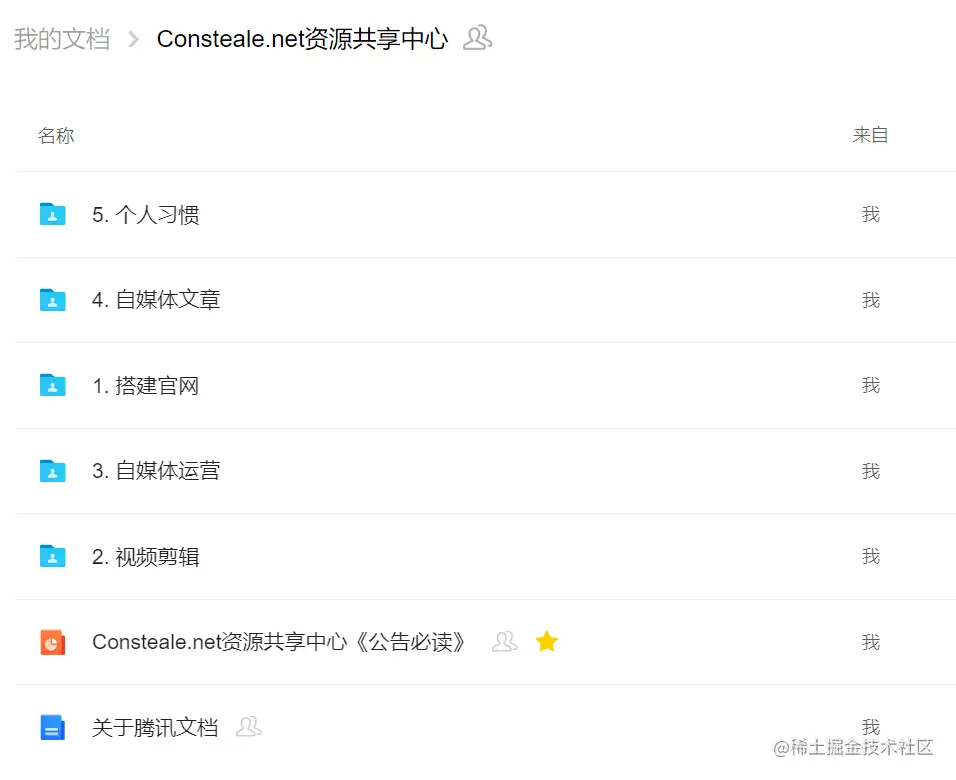This screenshot has height=780, width=956.
Task: Open the 5. 个人习惯 folder
Action: coord(146,214)
